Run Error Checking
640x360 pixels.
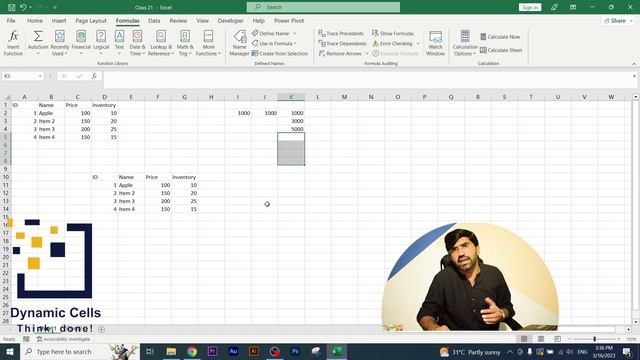point(392,43)
